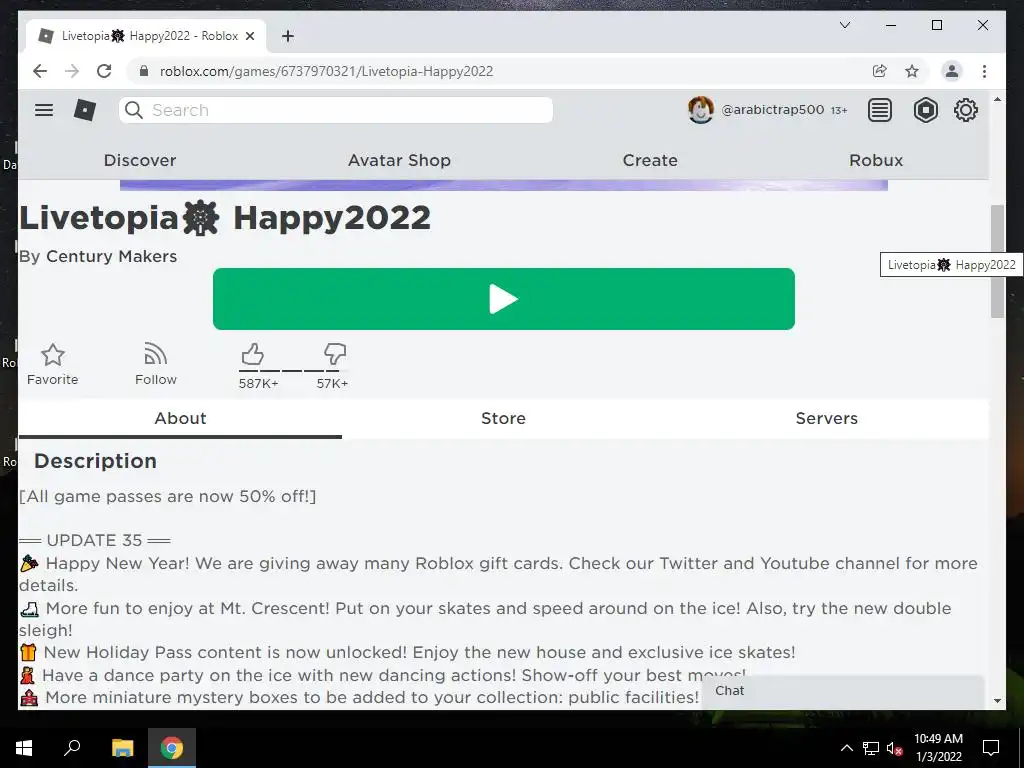Open the Chat panel

(x=842, y=691)
